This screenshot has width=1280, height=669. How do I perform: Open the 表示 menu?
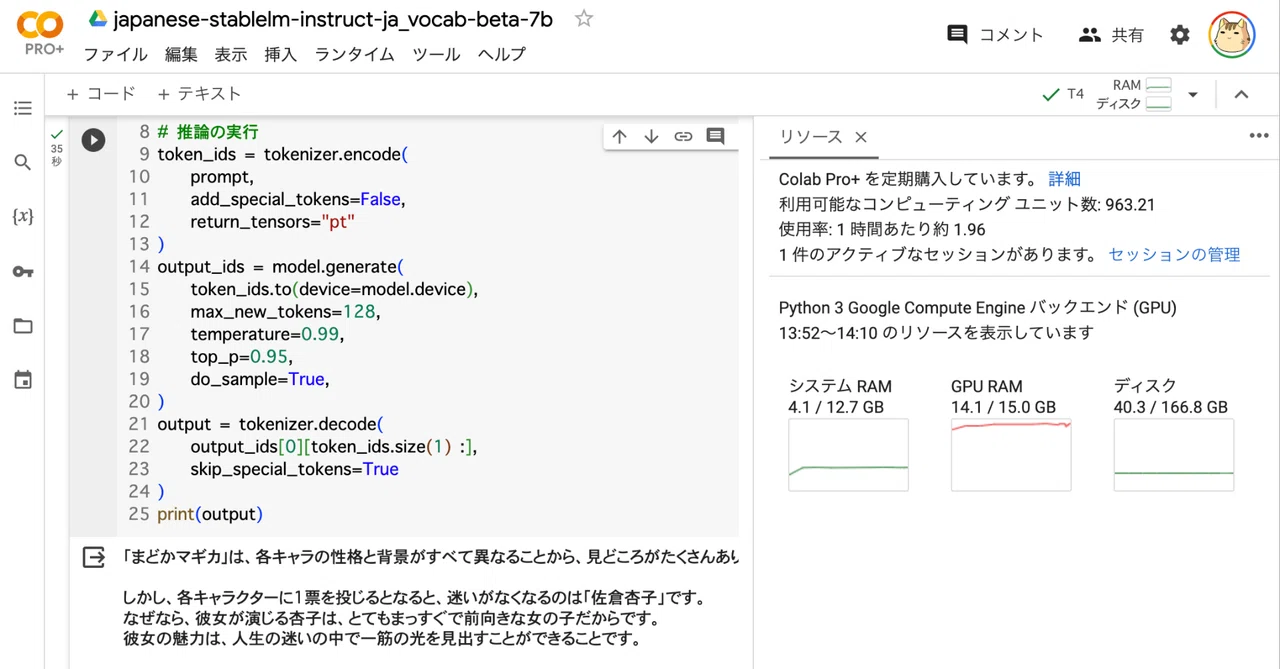click(231, 54)
